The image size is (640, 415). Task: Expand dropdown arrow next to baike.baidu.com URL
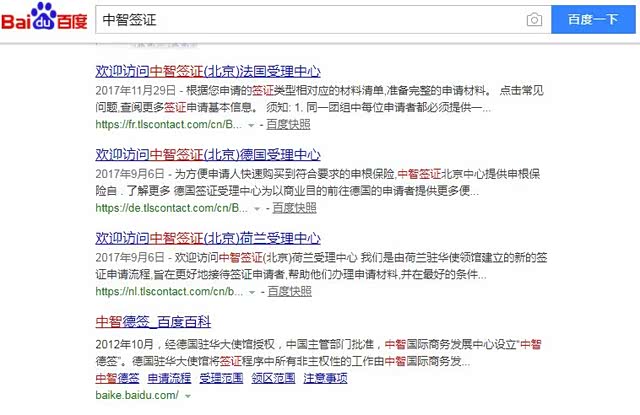(188, 396)
